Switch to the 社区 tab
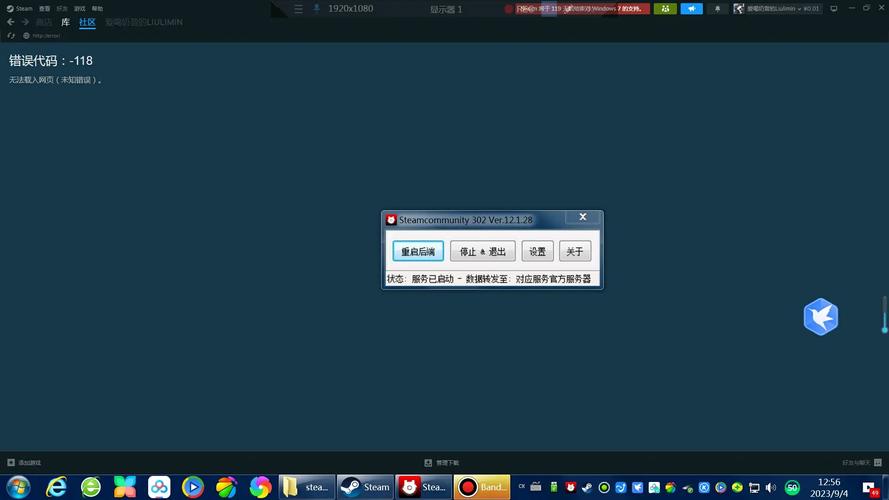The width and height of the screenshot is (889, 500). point(87,22)
